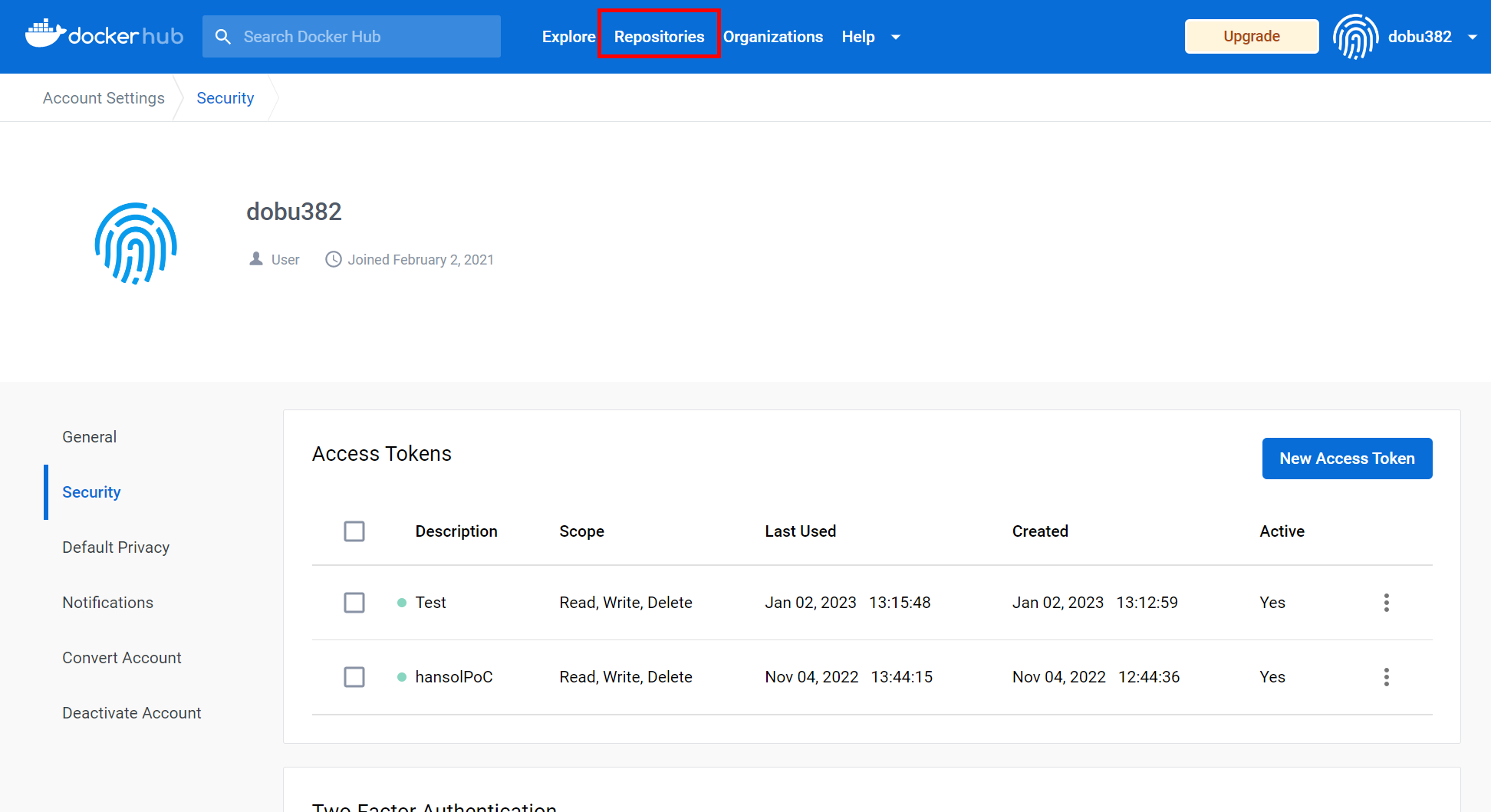Click green status dot of Test token
This screenshot has width=1491, height=812.
(x=402, y=603)
